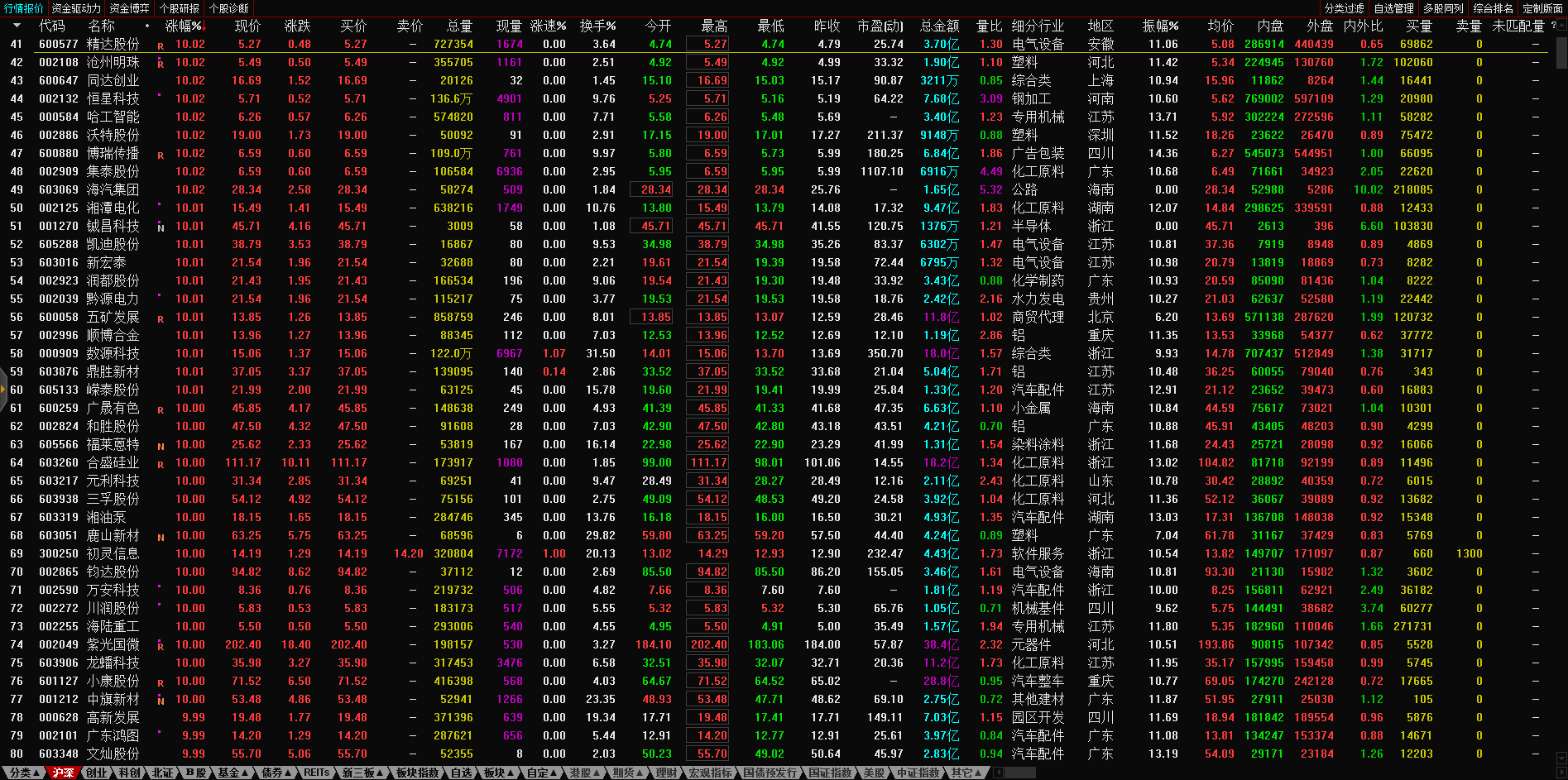Select the 创业 market tab
The width and height of the screenshot is (1568, 780).
coord(97,773)
